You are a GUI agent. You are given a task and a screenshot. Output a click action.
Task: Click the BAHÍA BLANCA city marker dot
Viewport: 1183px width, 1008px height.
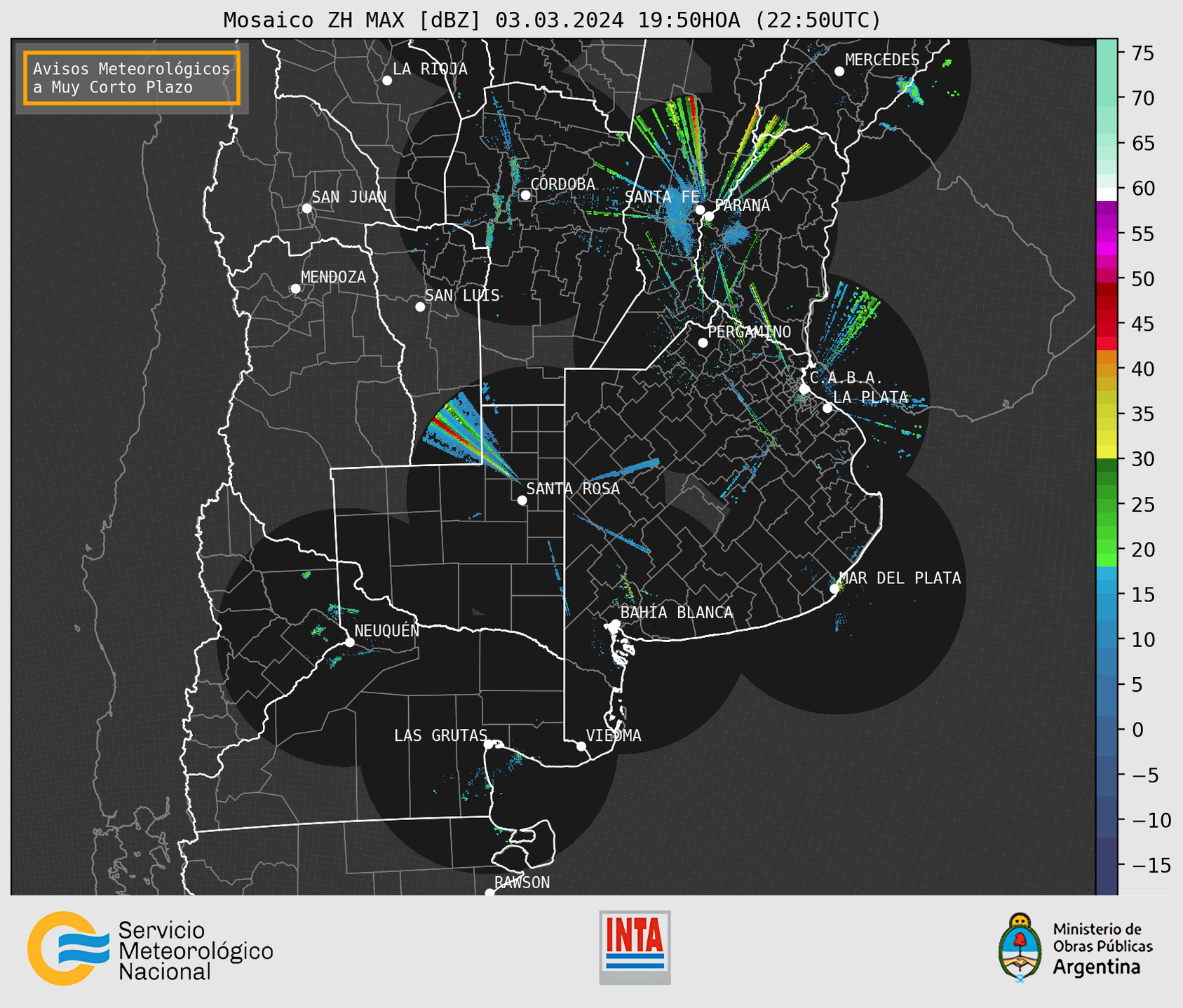coord(615,624)
